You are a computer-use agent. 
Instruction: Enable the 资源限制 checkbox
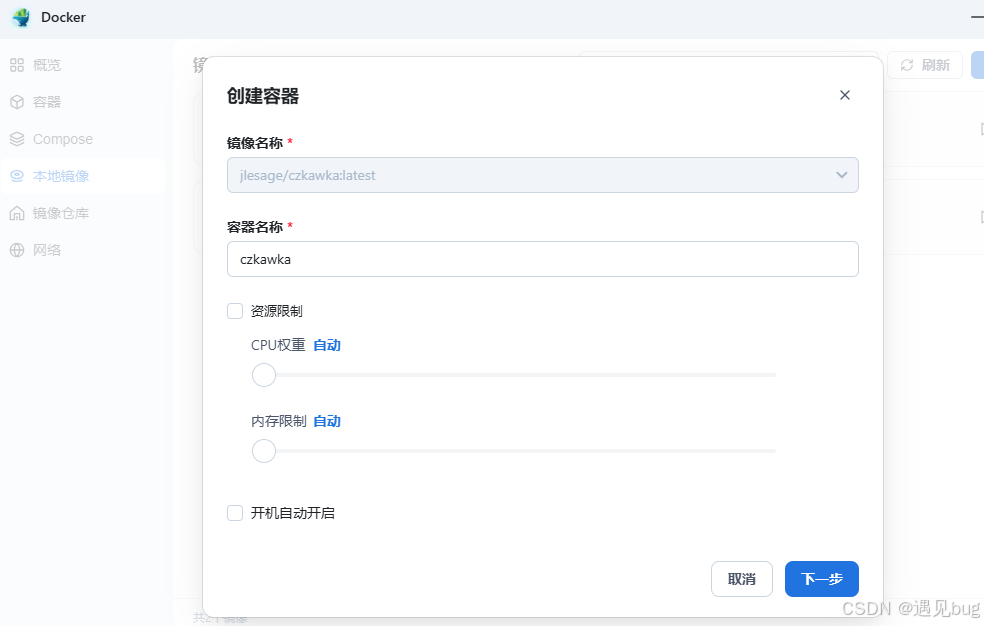(x=234, y=311)
